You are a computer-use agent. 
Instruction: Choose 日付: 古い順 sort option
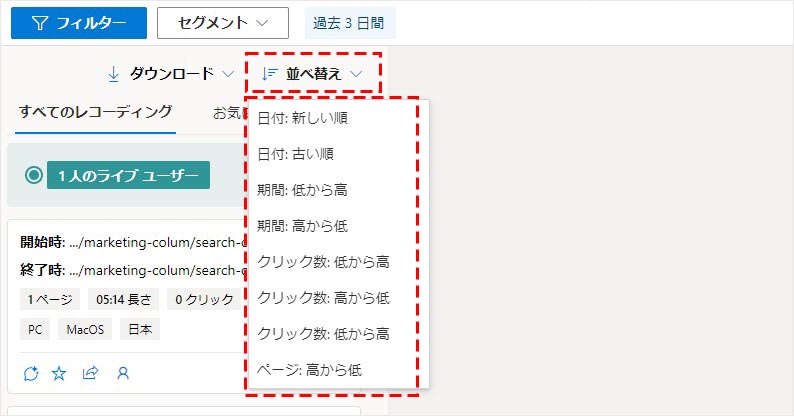click(x=295, y=154)
